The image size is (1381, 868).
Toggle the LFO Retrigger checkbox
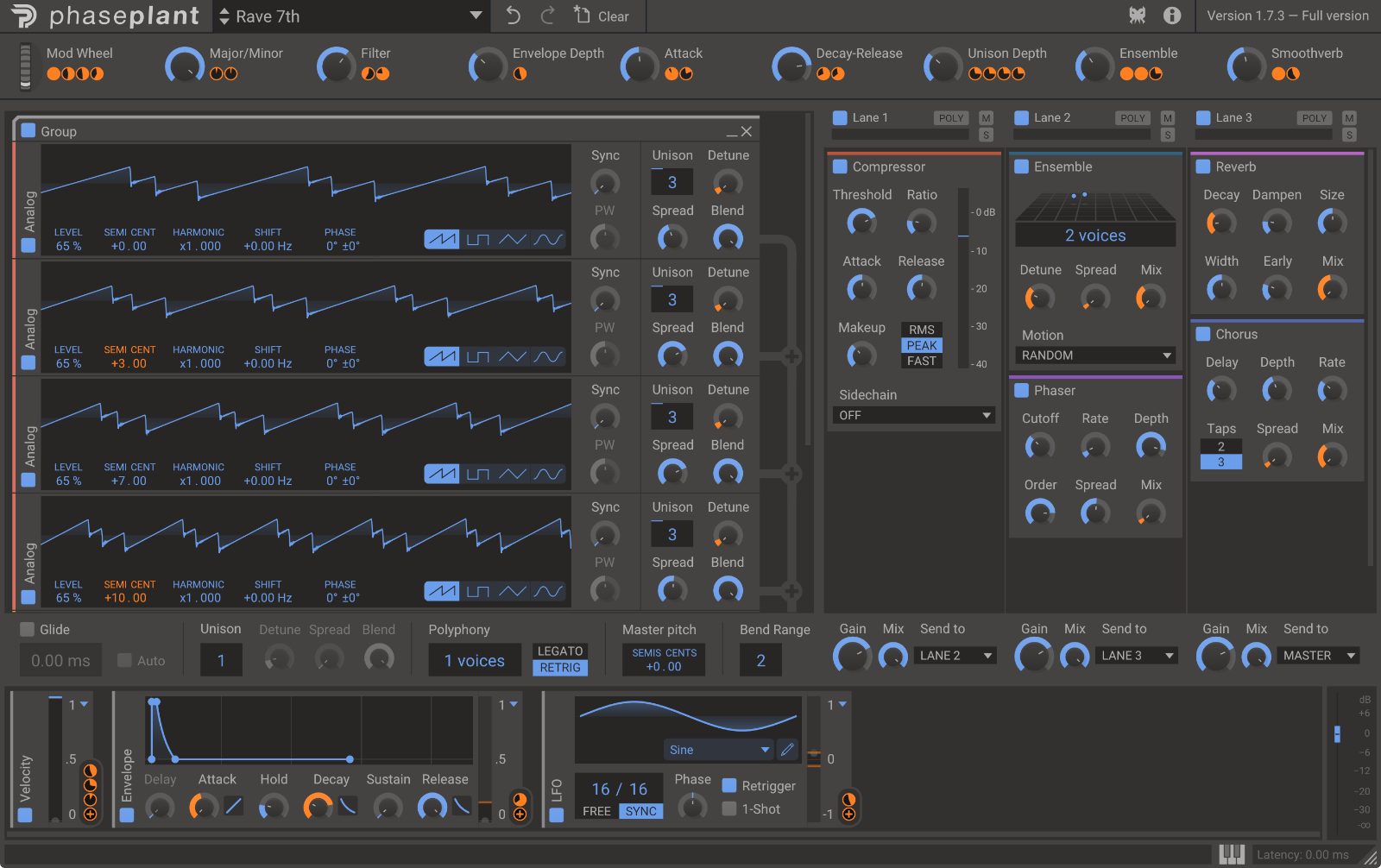(x=729, y=786)
